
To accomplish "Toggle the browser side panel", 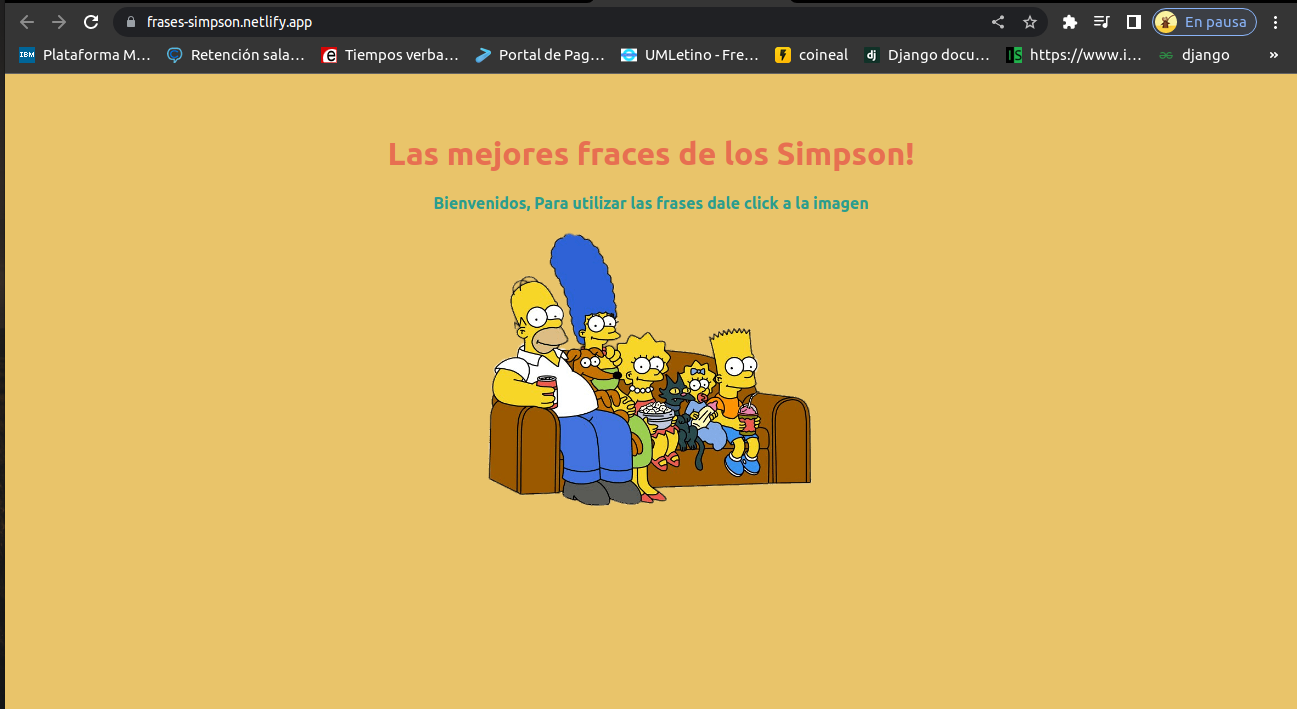I will 1133,22.
